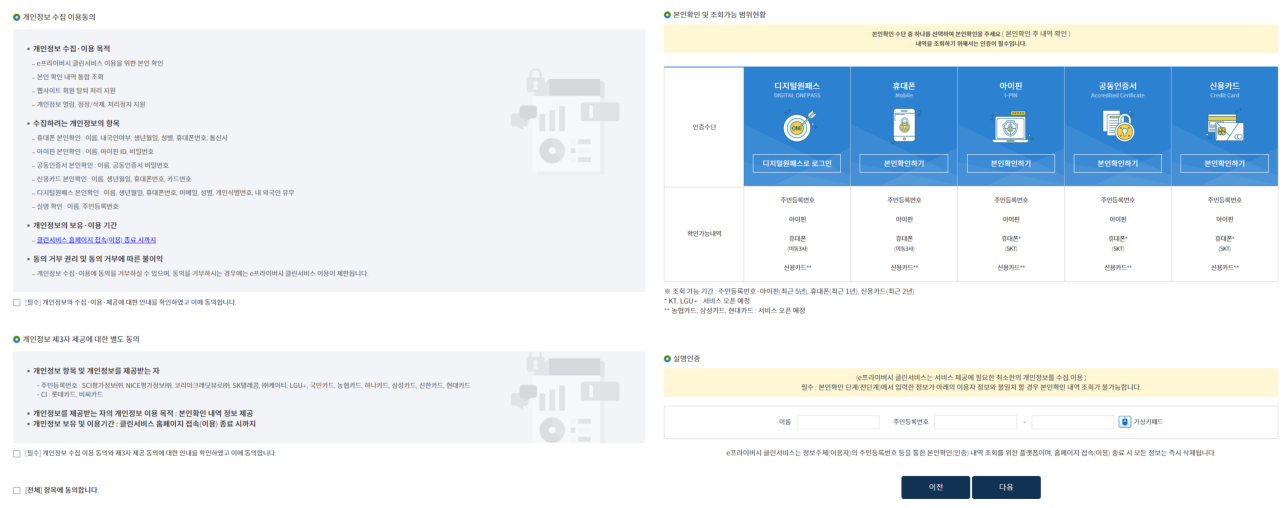The image size is (1287, 508).
Task: Click the I-PIN laptop shield icon
Action: click(1010, 126)
